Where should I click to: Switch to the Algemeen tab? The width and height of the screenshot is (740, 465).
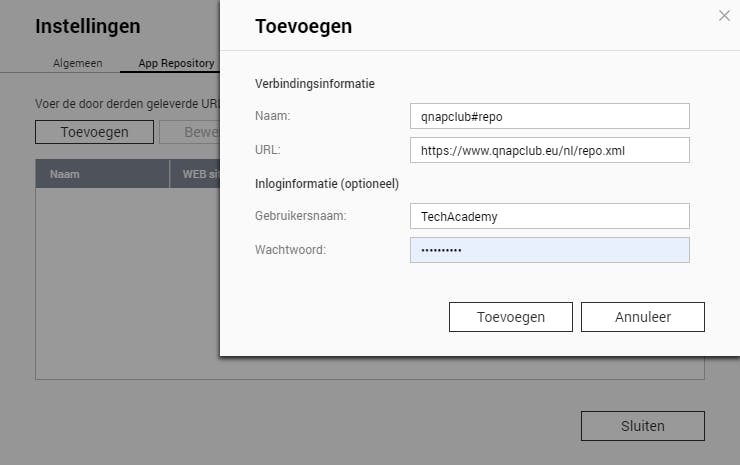click(77, 63)
